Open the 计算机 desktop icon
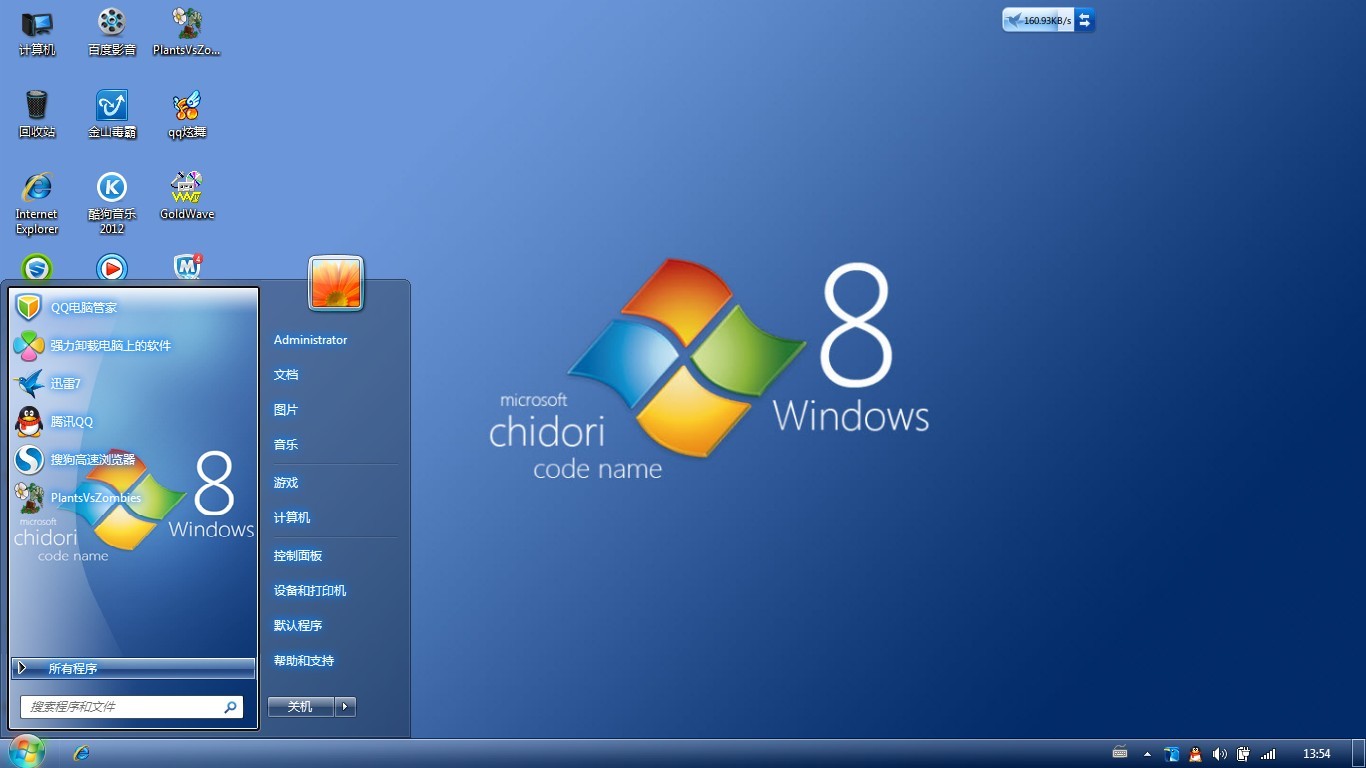Image resolution: width=1366 pixels, height=768 pixels. tap(37, 32)
